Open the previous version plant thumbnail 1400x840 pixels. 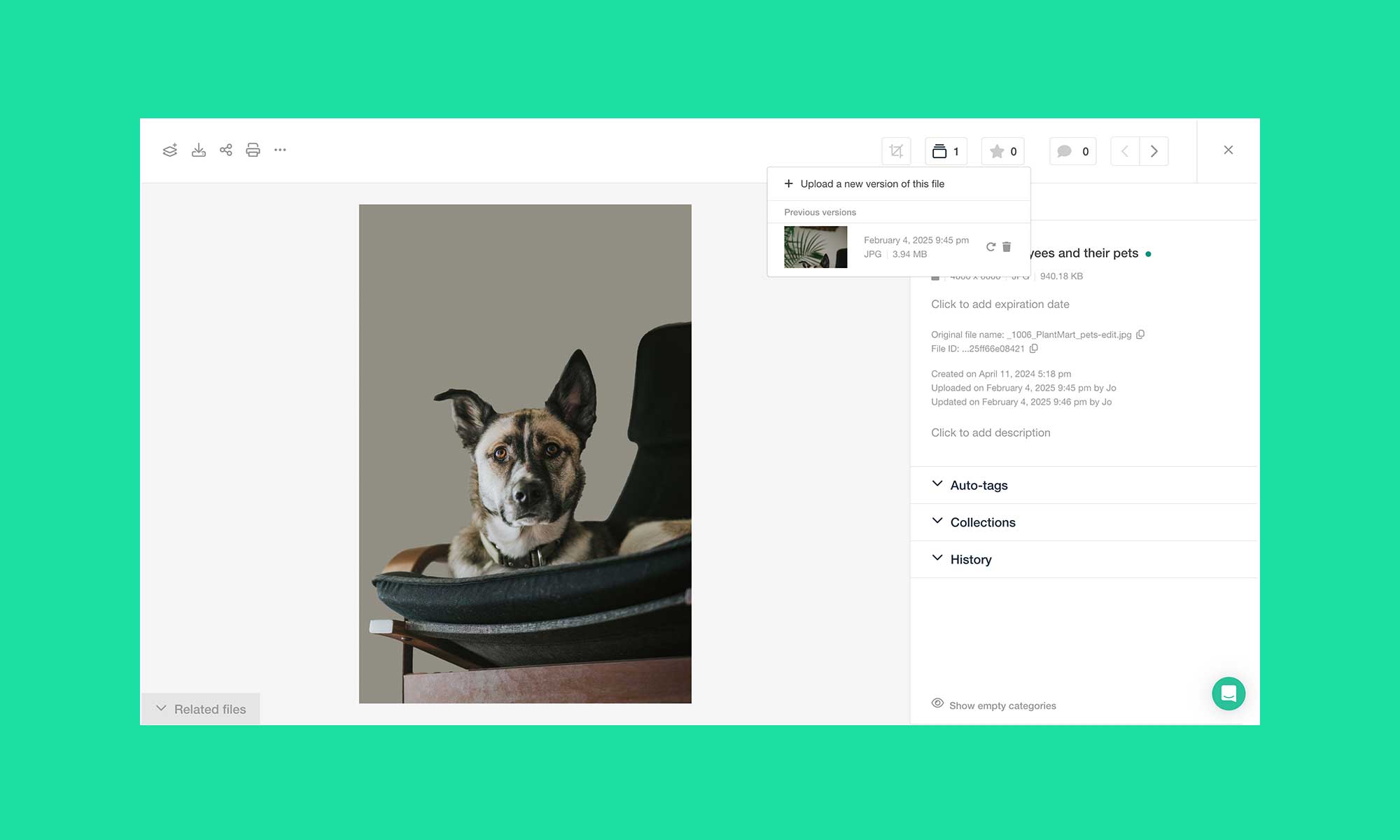click(x=815, y=247)
